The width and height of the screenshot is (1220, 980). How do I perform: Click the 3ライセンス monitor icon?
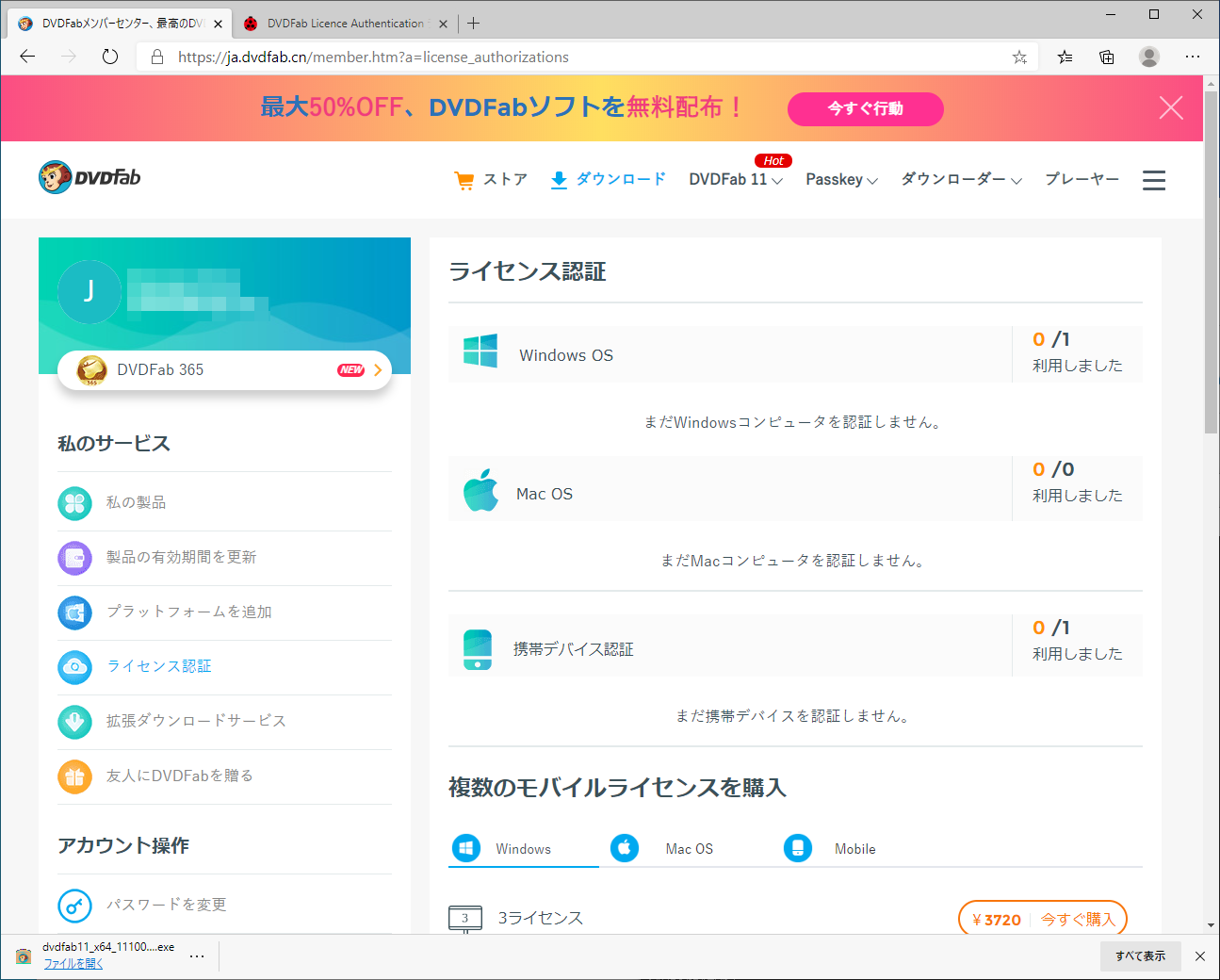465,919
